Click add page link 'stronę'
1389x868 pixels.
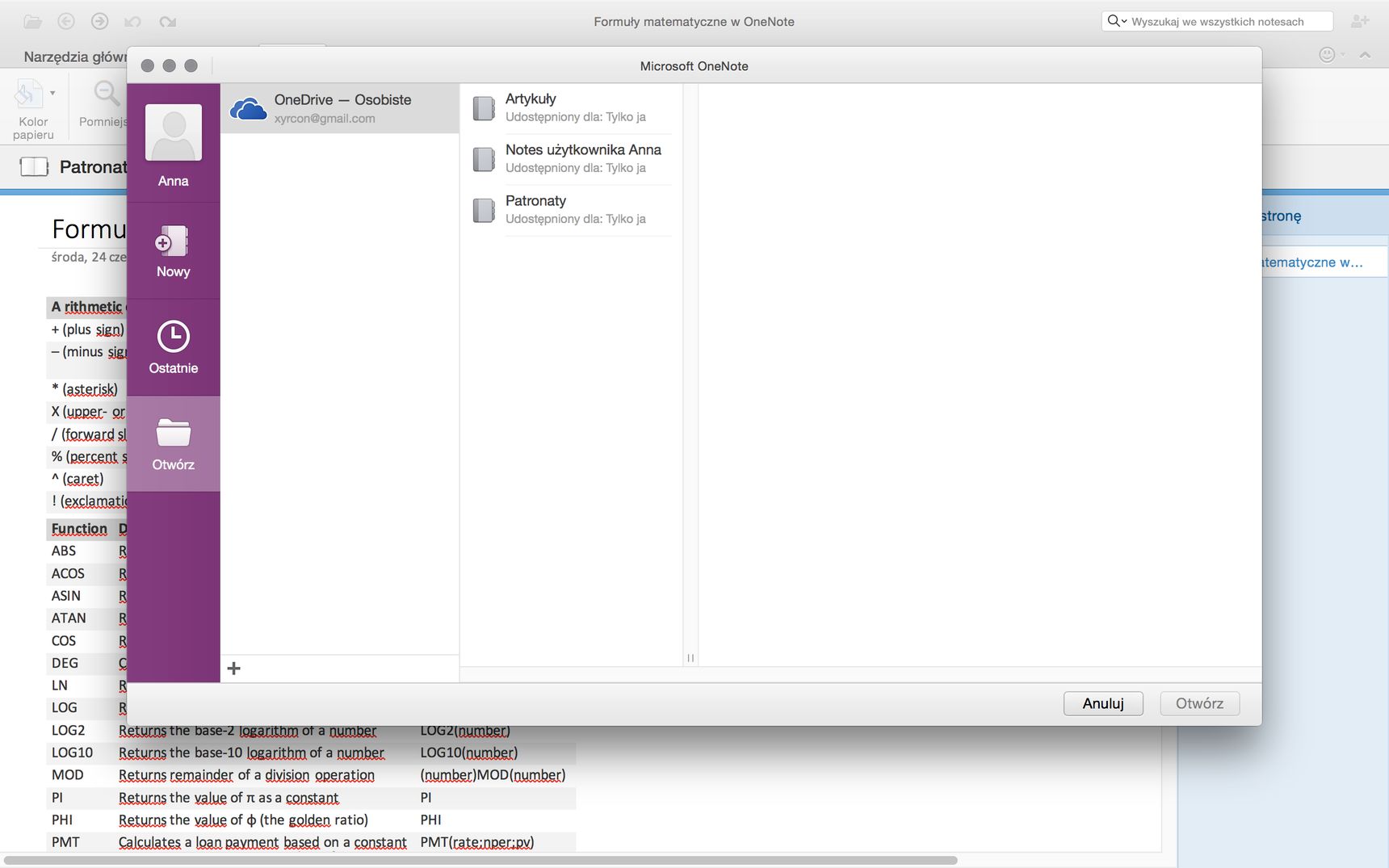tap(1282, 216)
